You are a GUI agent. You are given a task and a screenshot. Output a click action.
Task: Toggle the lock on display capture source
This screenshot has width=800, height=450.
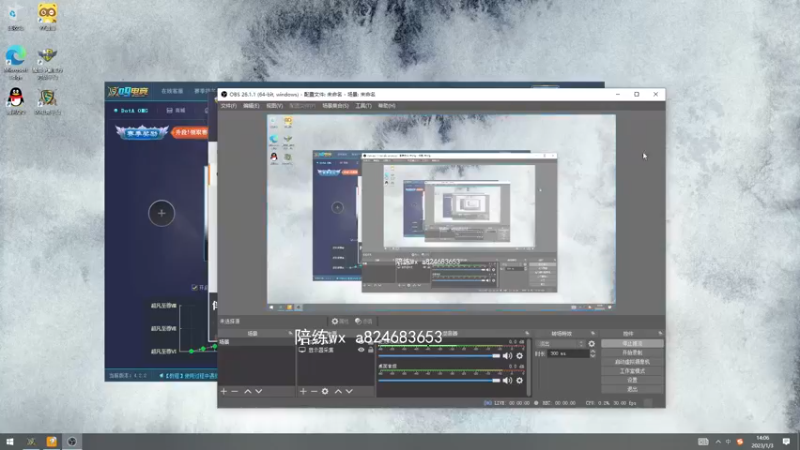pos(370,350)
